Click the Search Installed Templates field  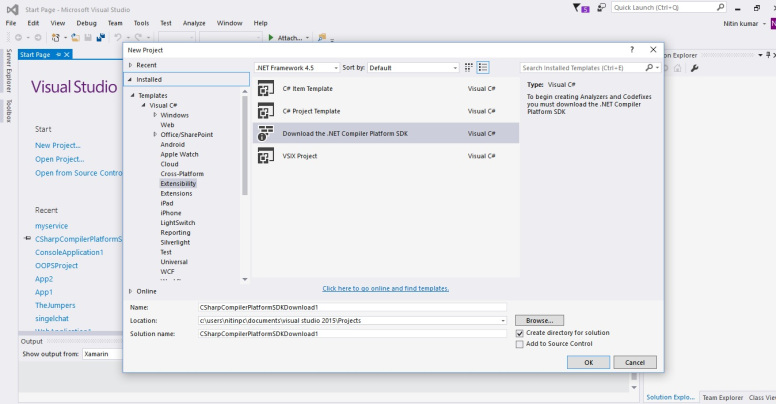click(x=583, y=67)
